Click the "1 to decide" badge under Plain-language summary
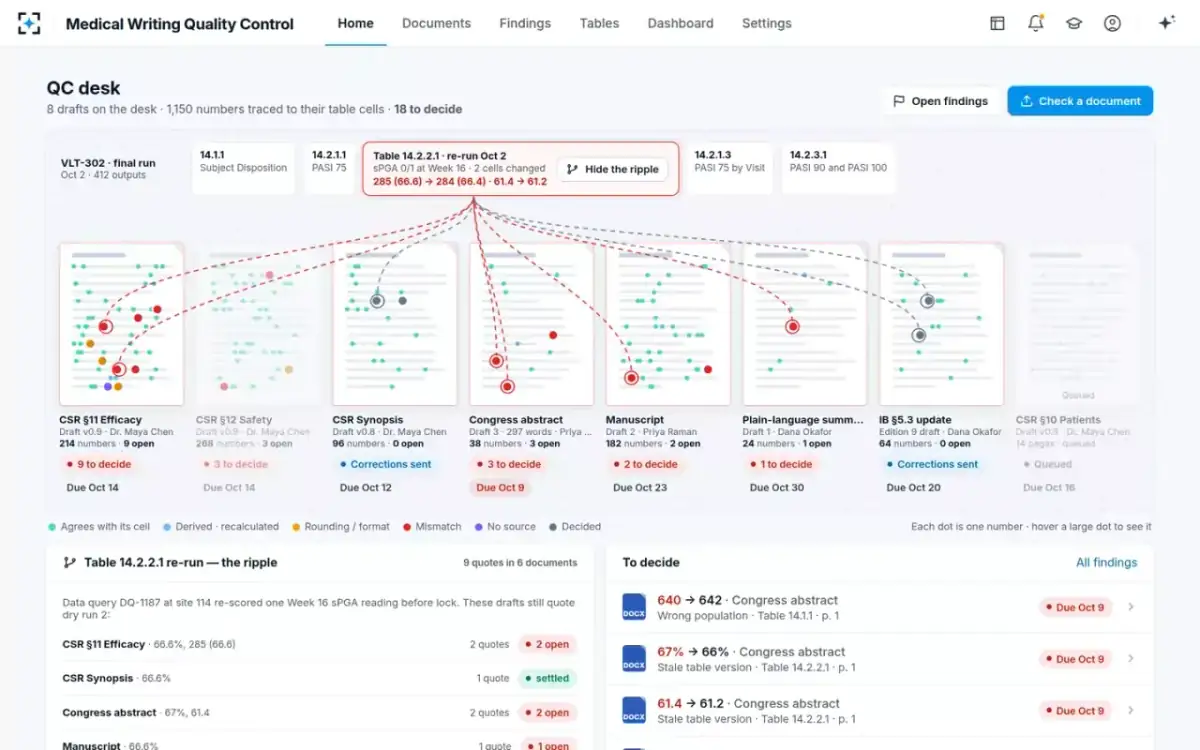This screenshot has height=750, width=1200. pyautogui.click(x=781, y=464)
